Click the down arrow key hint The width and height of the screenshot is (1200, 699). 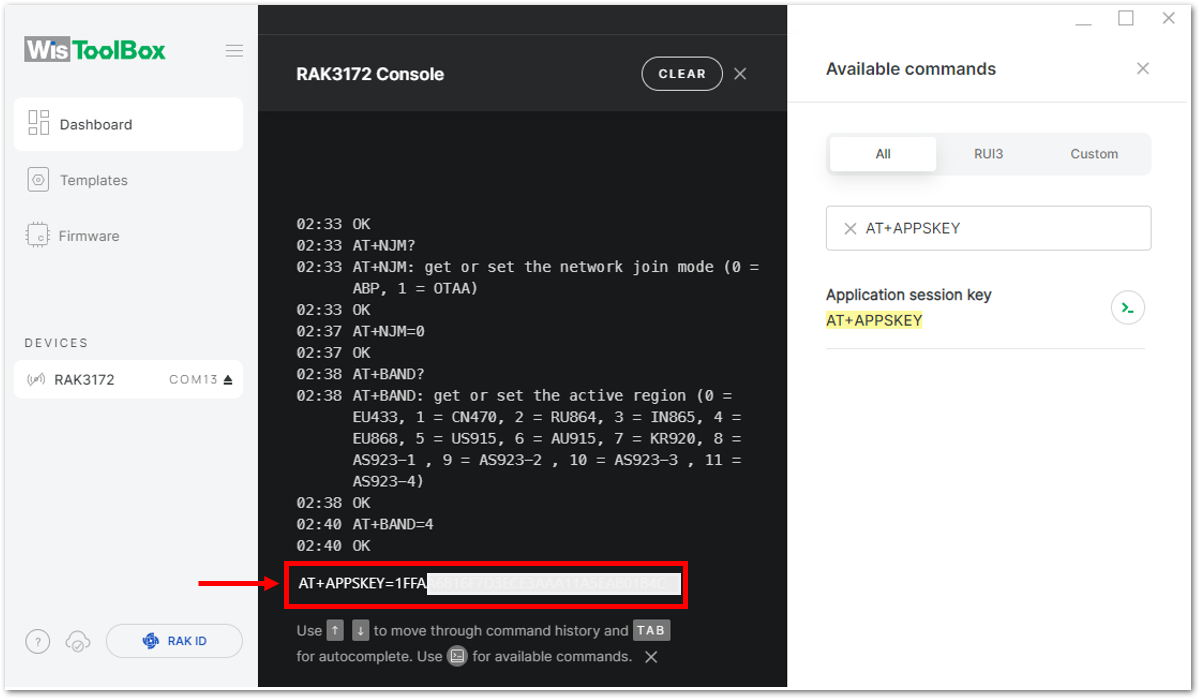[x=360, y=631]
